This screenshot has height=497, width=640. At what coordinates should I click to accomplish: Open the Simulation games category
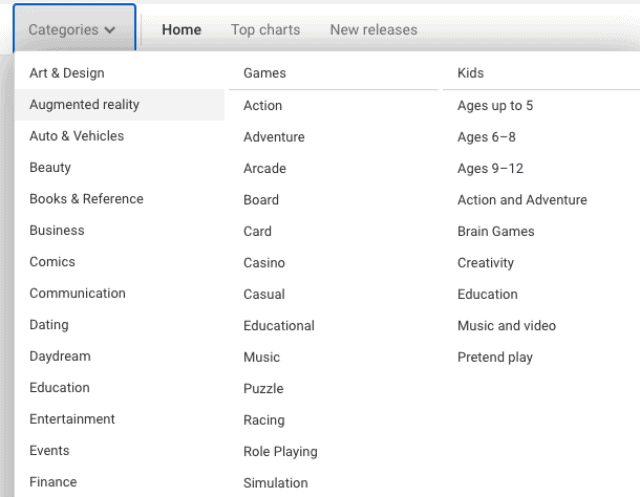tap(276, 483)
